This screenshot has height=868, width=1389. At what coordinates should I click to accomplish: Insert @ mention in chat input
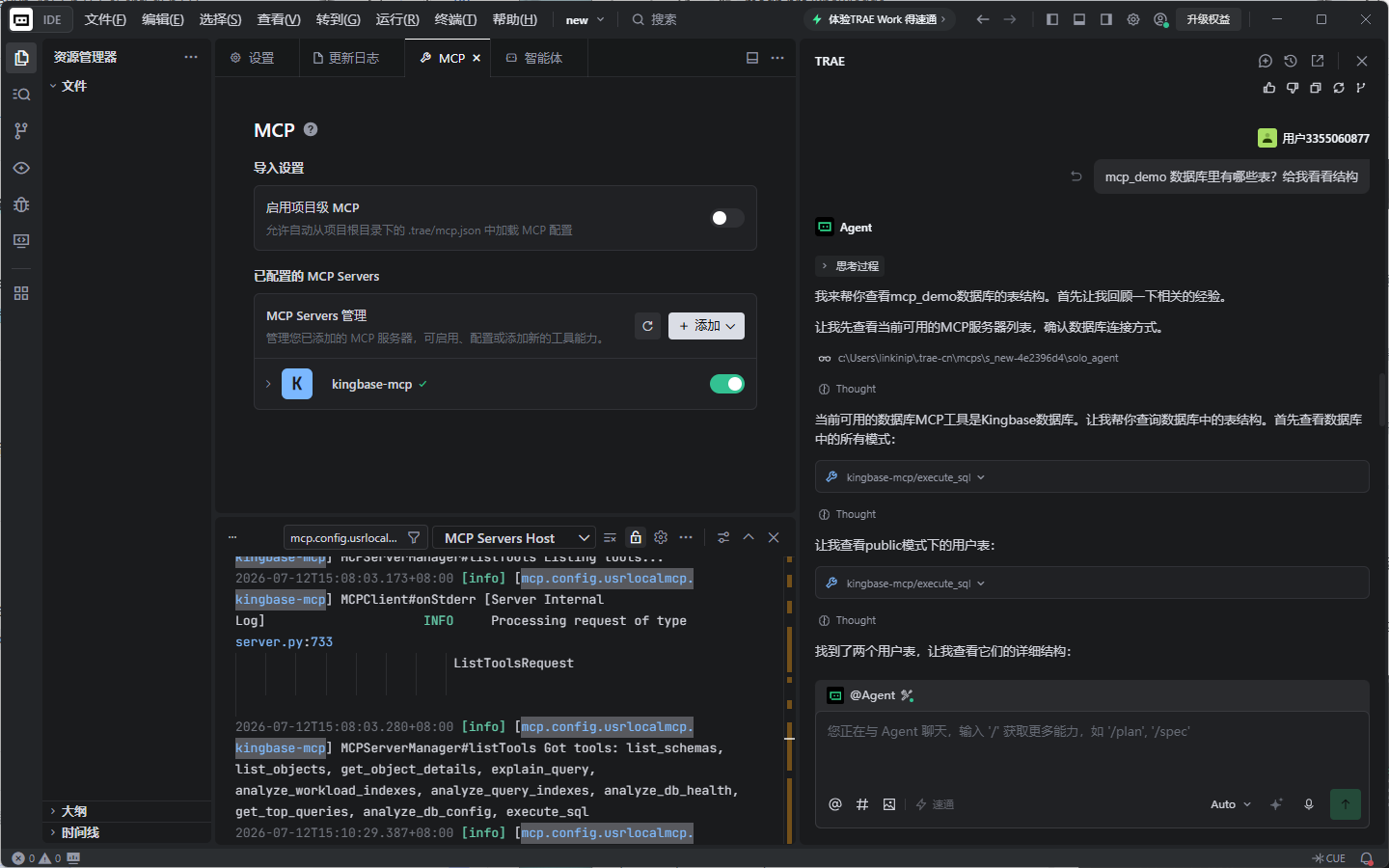click(x=835, y=804)
